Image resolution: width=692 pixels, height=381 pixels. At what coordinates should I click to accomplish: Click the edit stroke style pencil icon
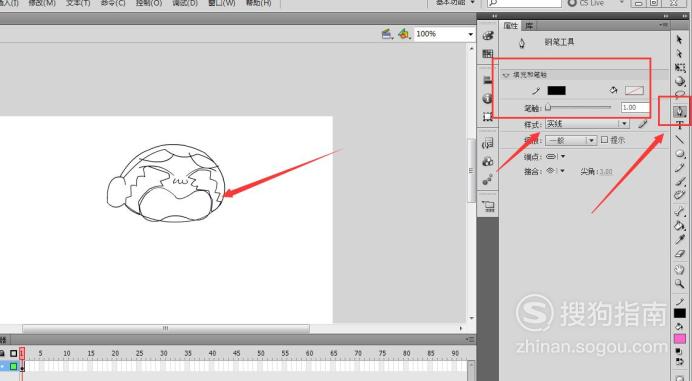tap(643, 124)
